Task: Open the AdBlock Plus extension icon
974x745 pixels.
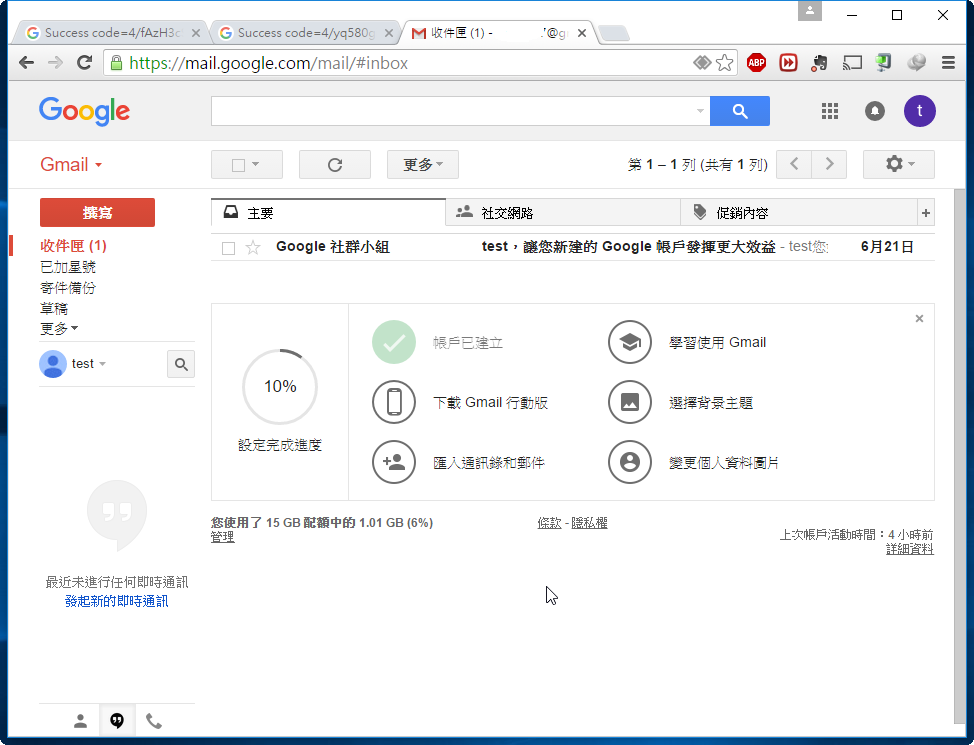Action: [x=756, y=63]
